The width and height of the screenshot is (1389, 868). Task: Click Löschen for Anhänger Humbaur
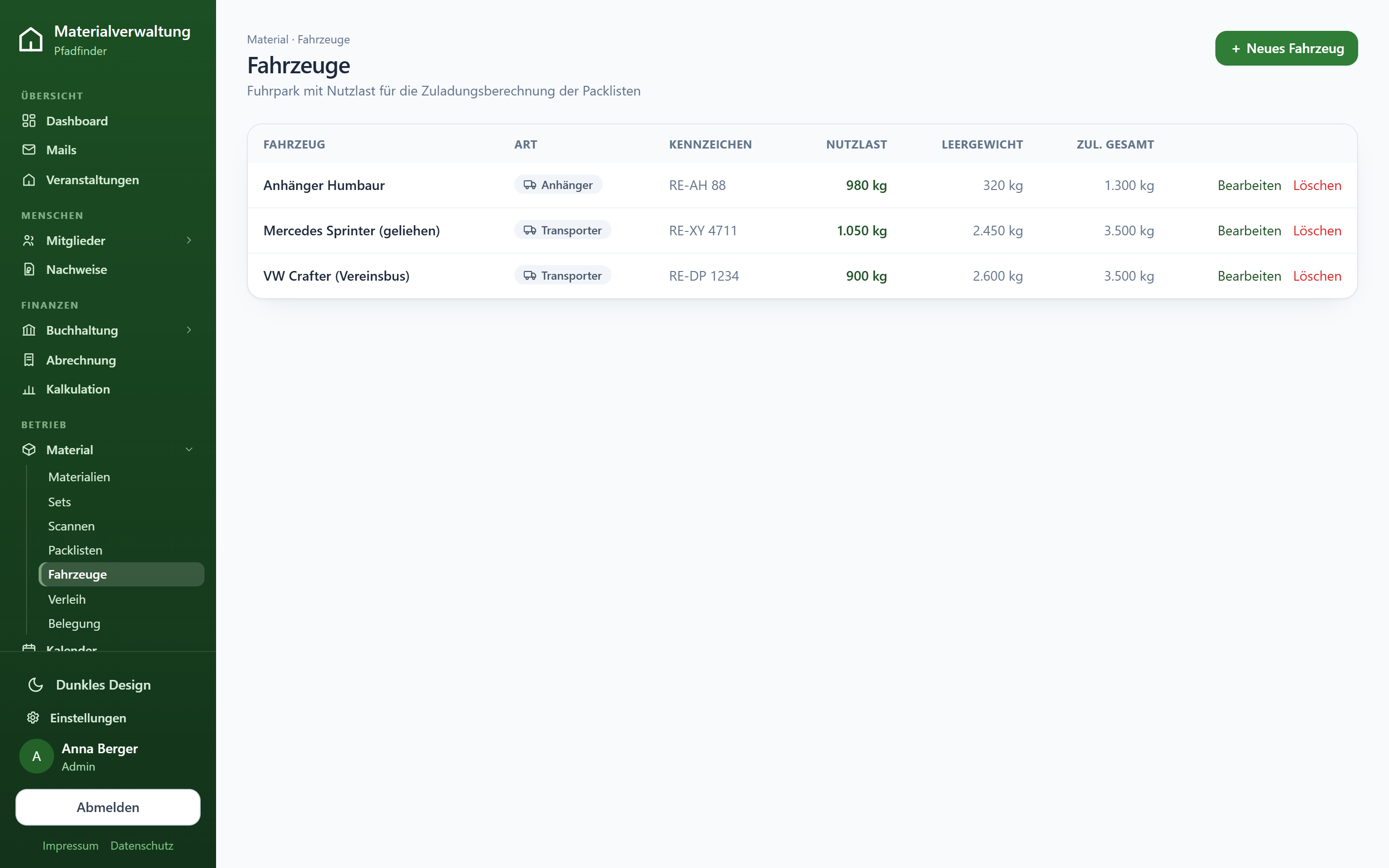pyautogui.click(x=1317, y=186)
